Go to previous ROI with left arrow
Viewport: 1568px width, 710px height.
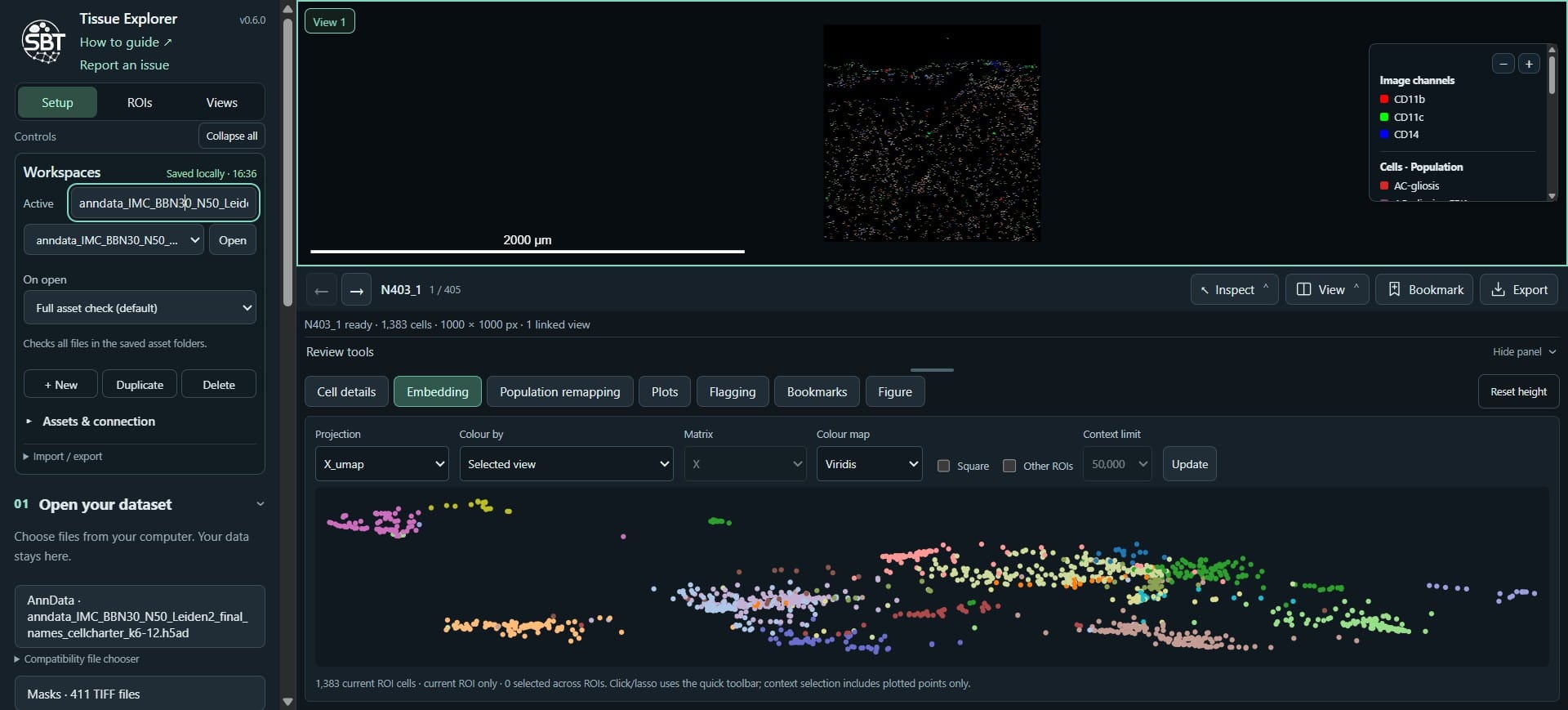[321, 290]
